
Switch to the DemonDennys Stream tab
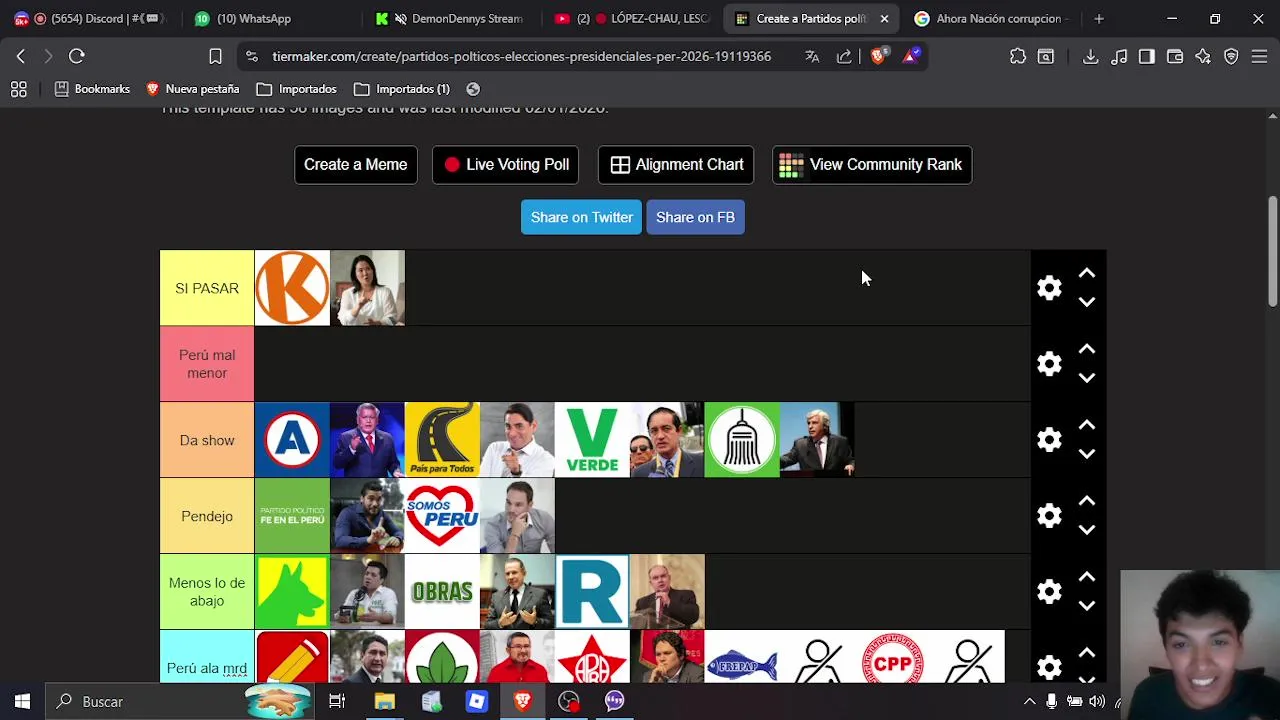coord(450,18)
